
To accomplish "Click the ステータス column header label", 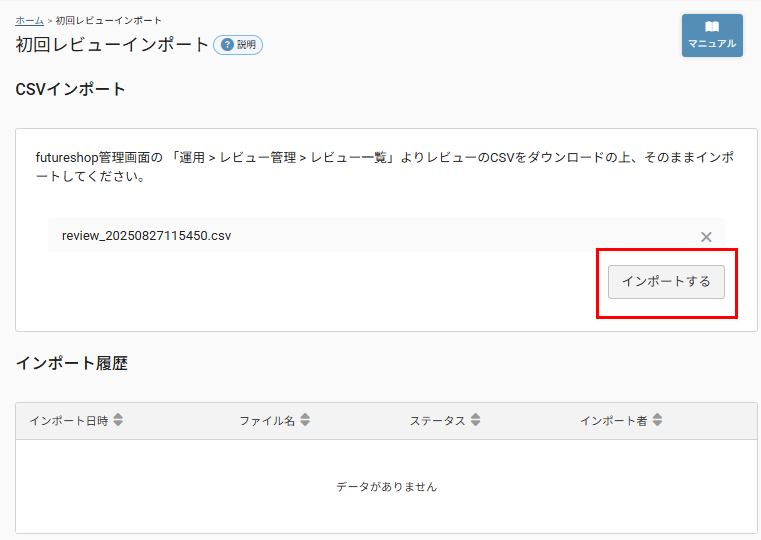I will click(437, 421).
